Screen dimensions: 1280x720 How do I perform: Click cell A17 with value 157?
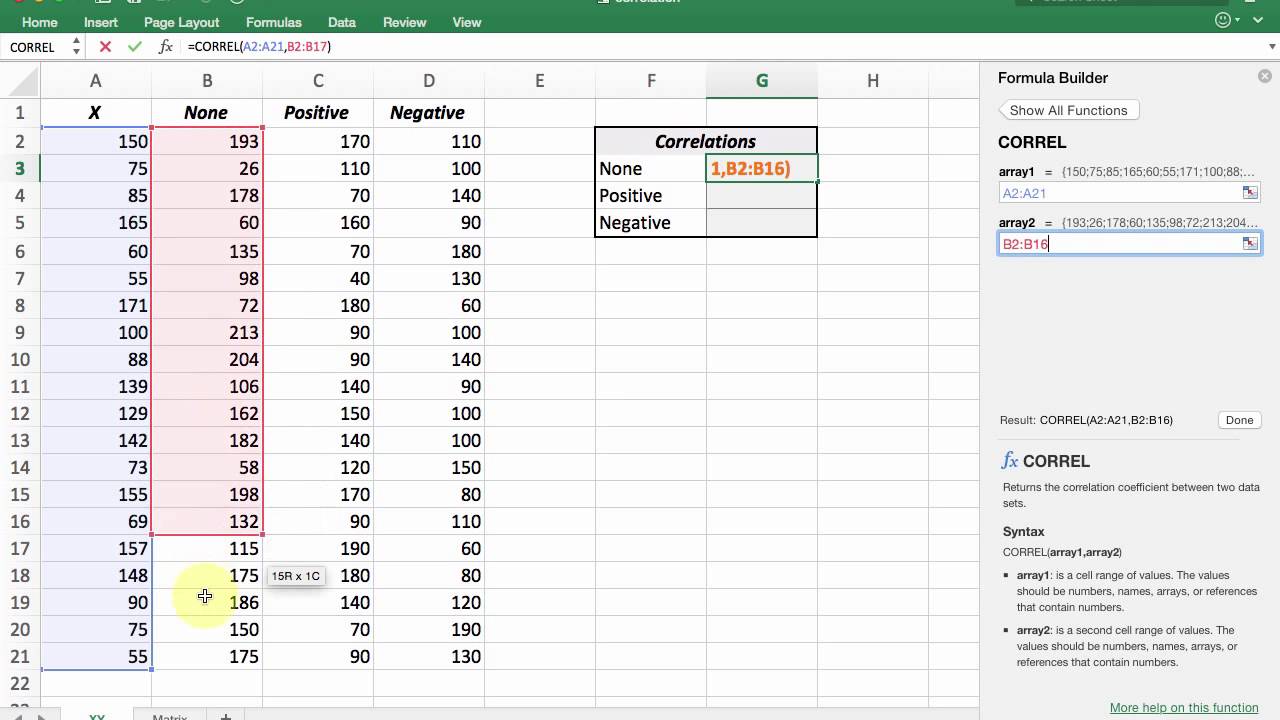pos(96,548)
